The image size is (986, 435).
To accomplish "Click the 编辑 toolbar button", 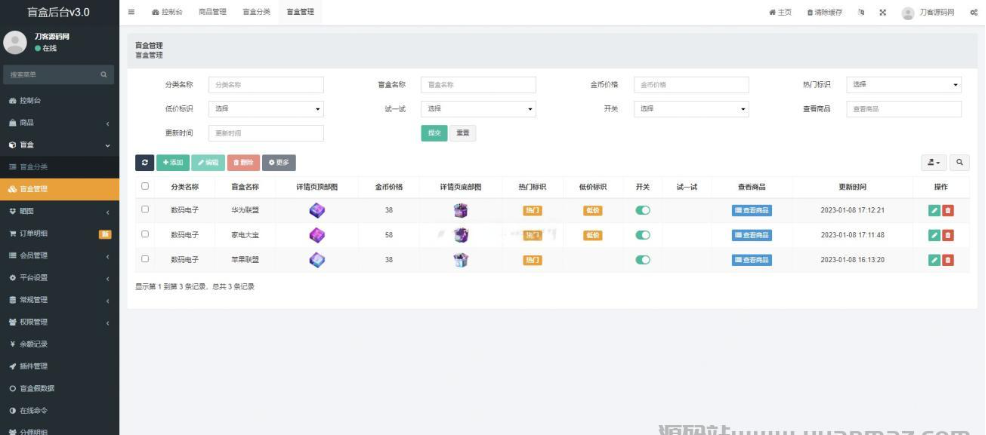I will pos(208,163).
